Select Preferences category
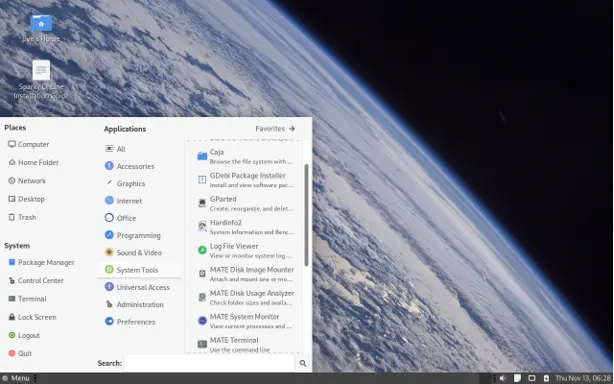The height and width of the screenshot is (384, 614). pyautogui.click(x=130, y=321)
